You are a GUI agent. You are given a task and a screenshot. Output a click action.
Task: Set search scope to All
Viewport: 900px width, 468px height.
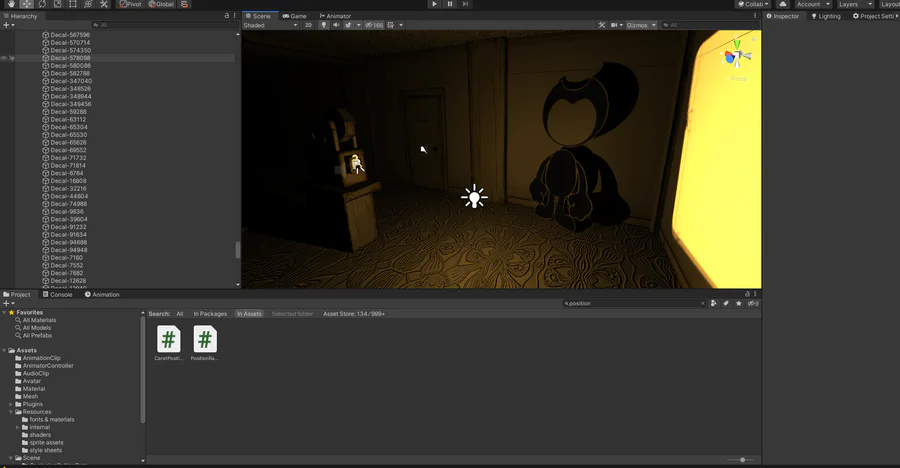pyautogui.click(x=180, y=314)
